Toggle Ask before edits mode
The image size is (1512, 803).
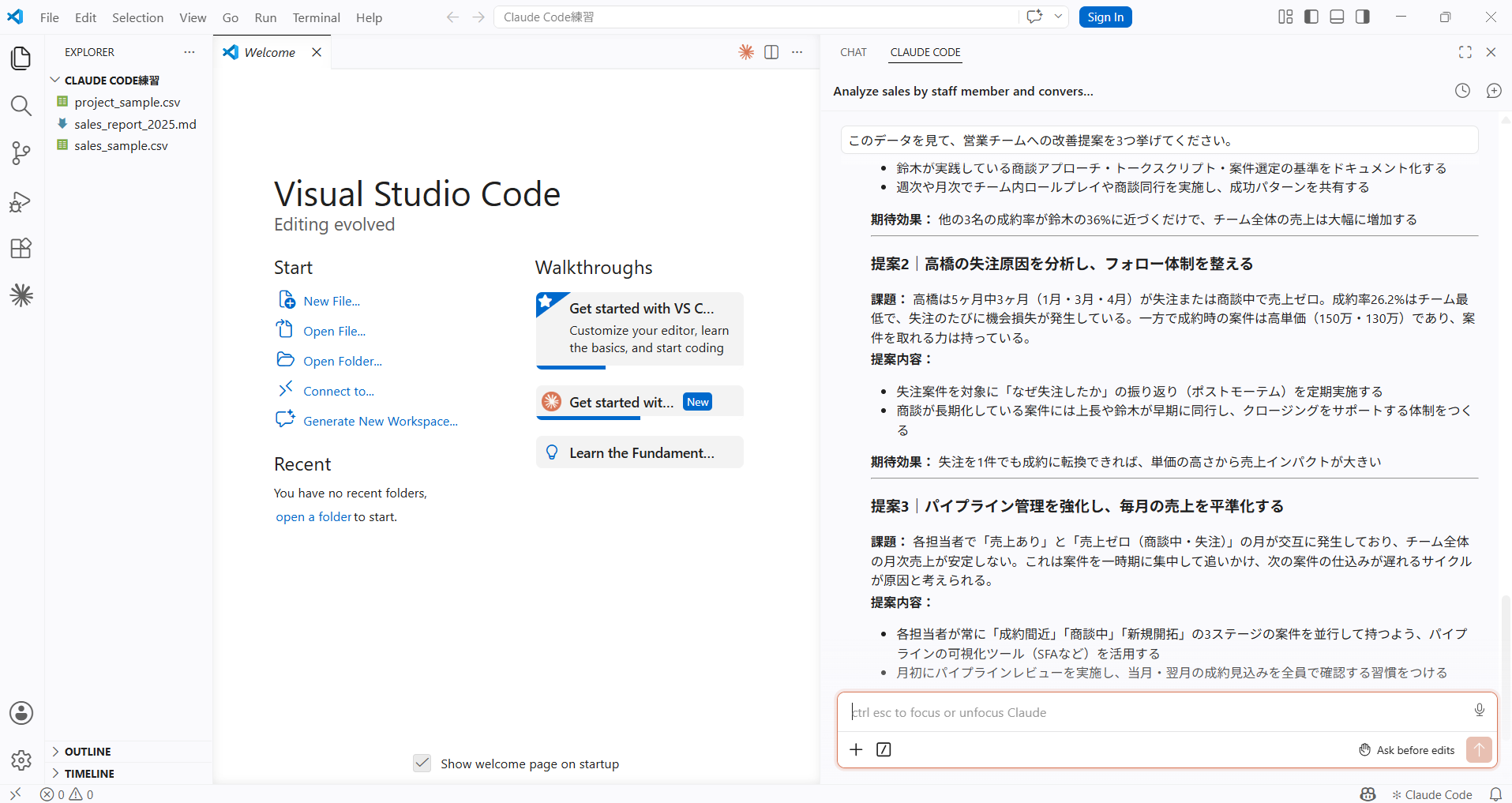1406,750
